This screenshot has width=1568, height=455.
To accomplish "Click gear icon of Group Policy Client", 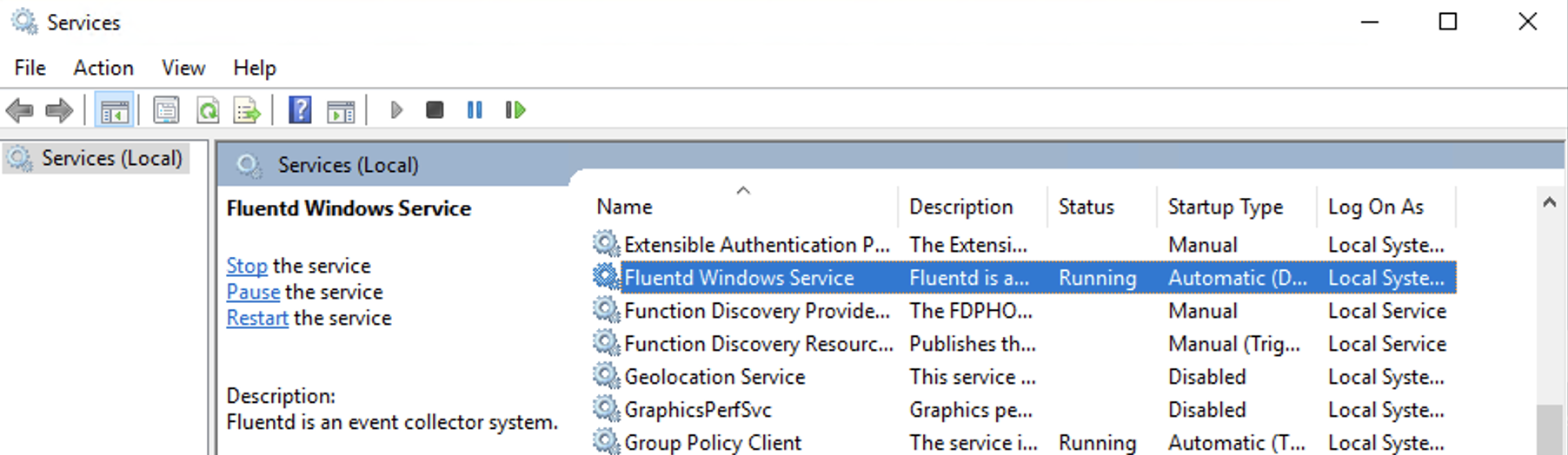I will [x=606, y=441].
